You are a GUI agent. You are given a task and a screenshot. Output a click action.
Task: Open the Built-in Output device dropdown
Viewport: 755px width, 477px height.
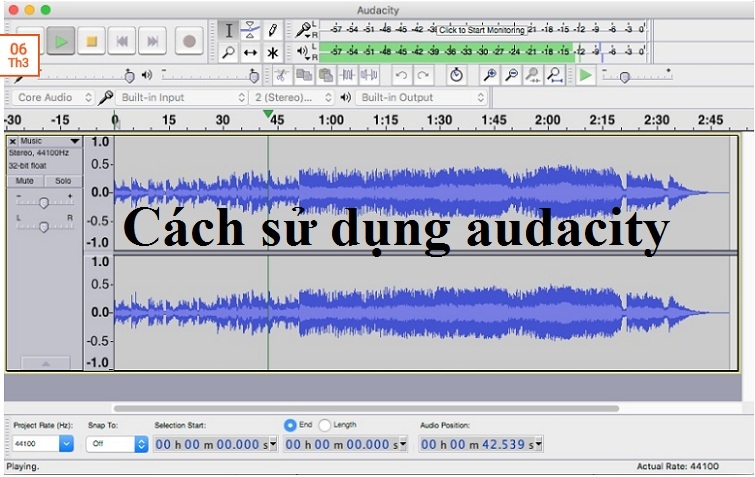421,97
